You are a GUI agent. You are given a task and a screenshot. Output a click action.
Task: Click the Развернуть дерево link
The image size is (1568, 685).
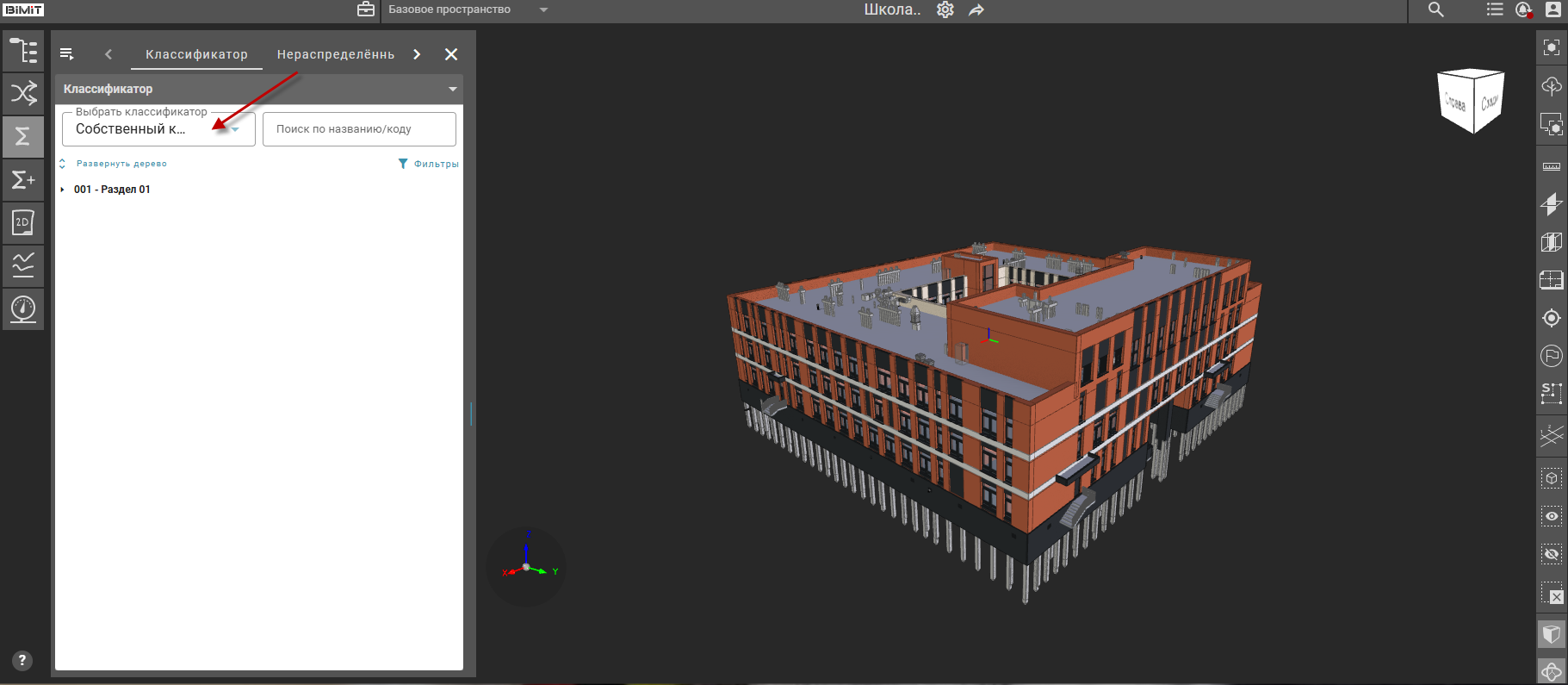121,164
